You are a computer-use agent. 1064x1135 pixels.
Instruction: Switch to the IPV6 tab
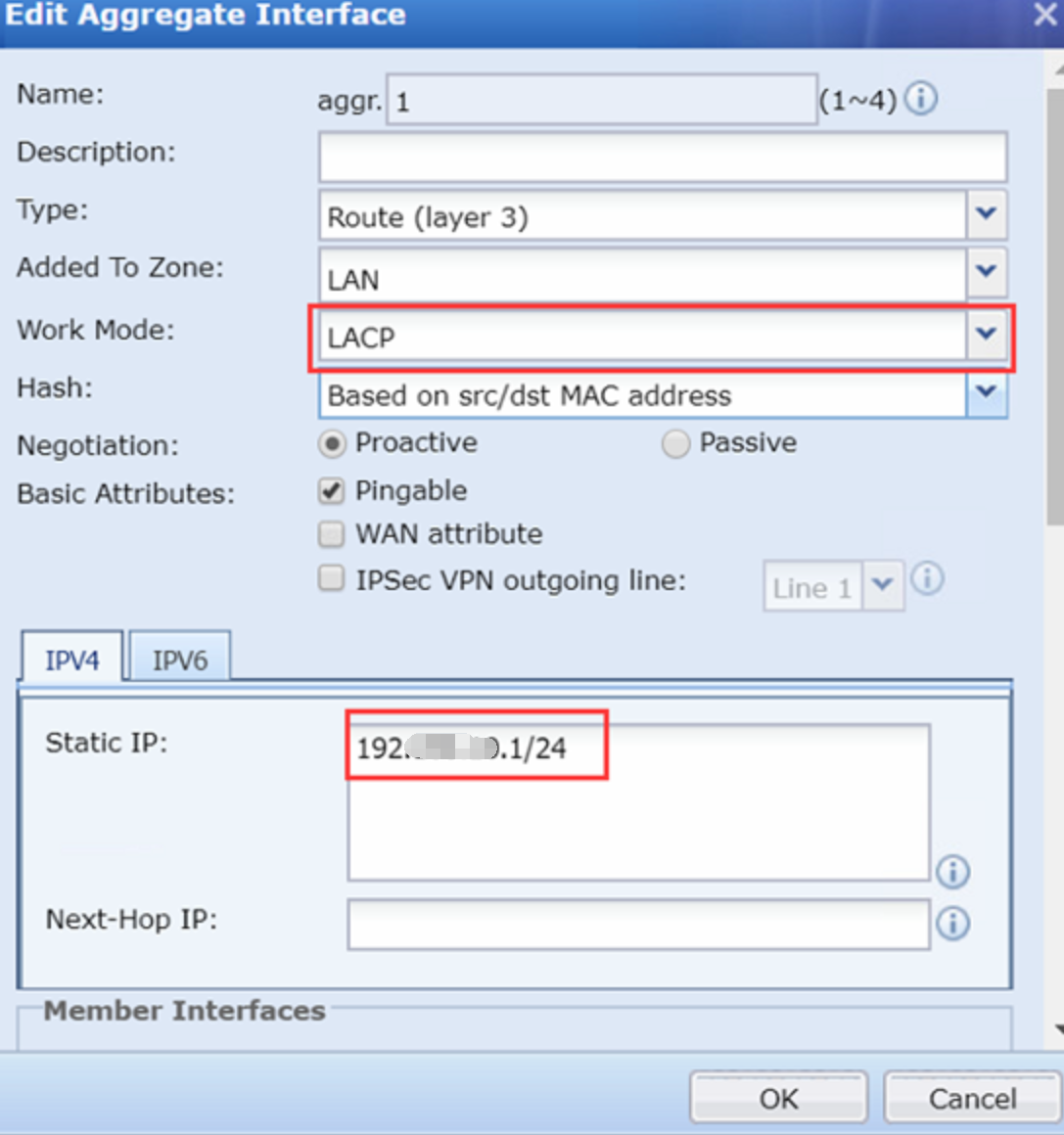click(x=180, y=658)
